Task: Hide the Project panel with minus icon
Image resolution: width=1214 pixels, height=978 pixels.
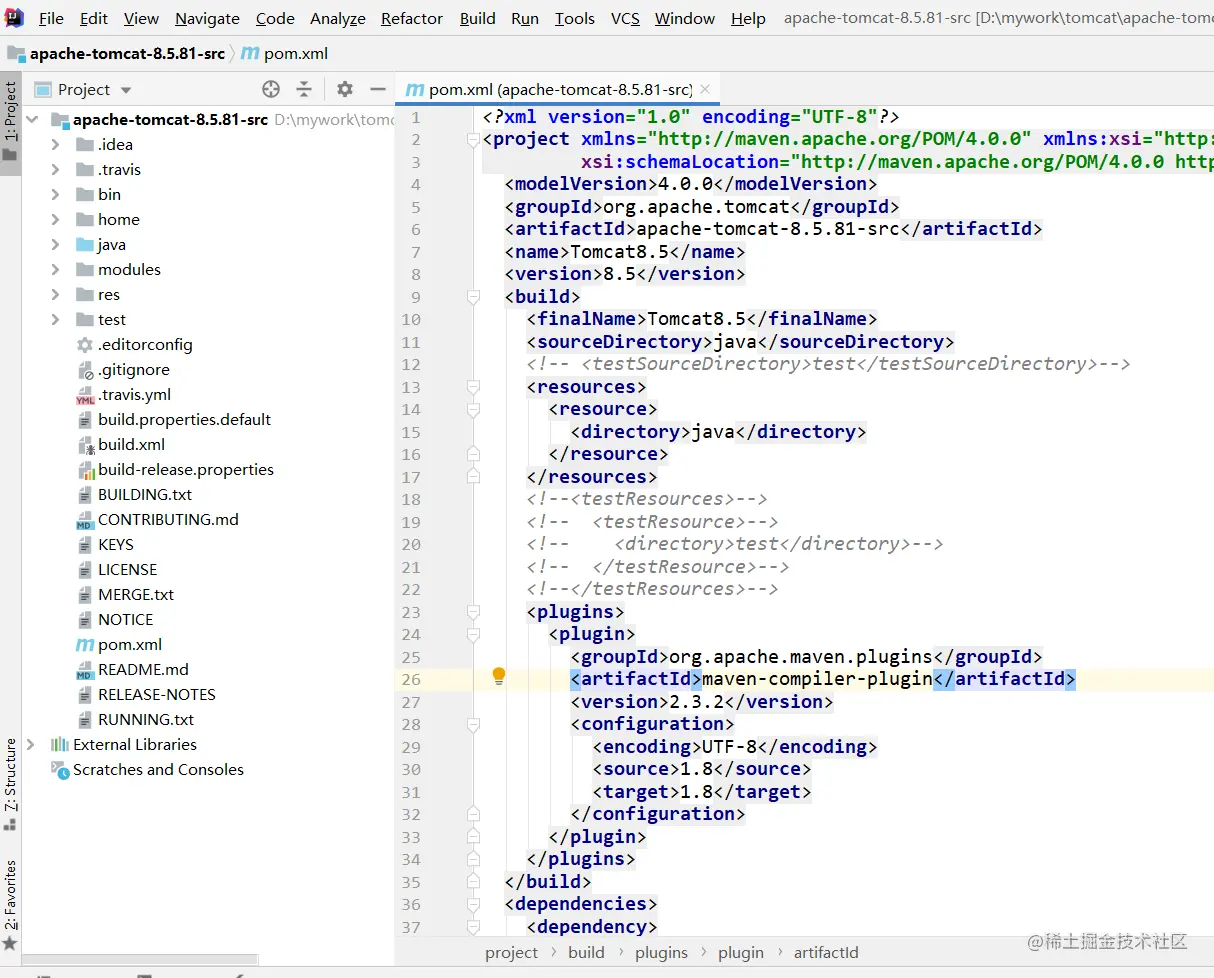Action: pos(378,89)
